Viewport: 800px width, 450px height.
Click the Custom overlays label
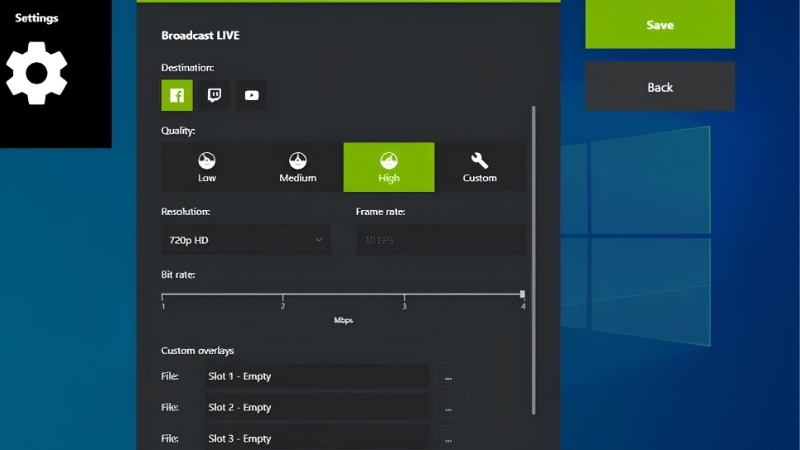pyautogui.click(x=197, y=351)
